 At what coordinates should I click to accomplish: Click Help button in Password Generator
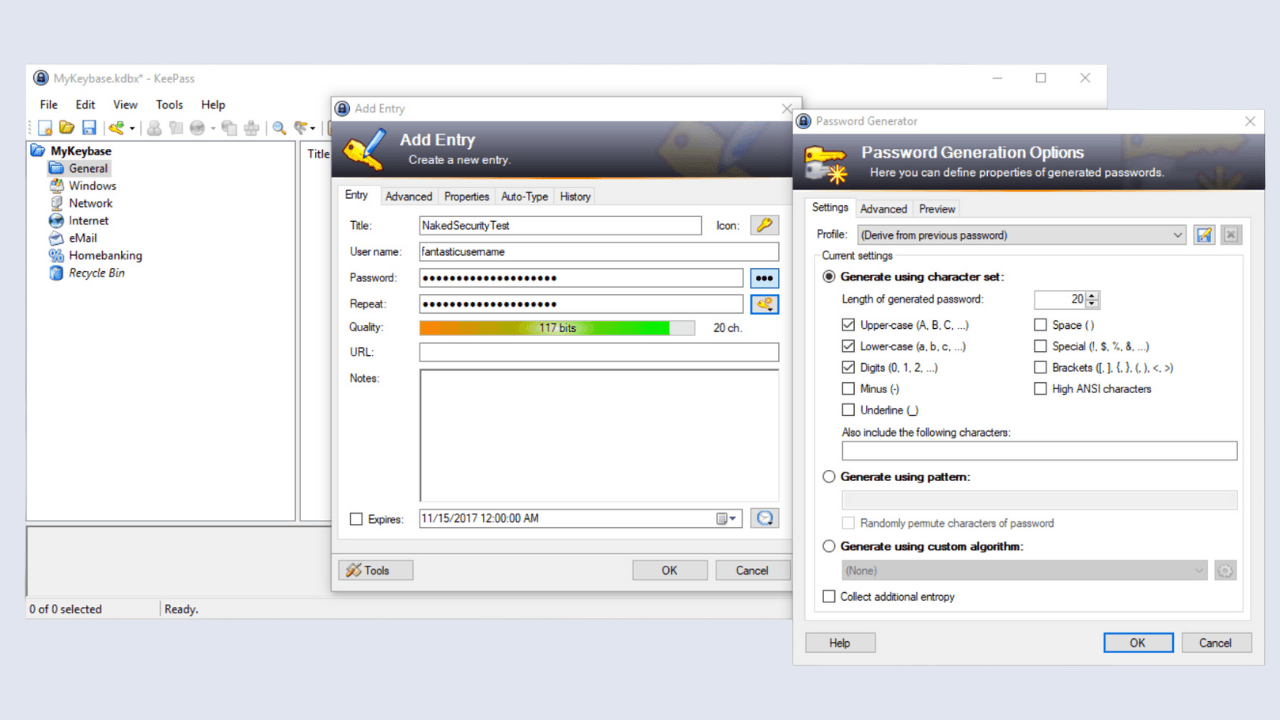coord(840,643)
